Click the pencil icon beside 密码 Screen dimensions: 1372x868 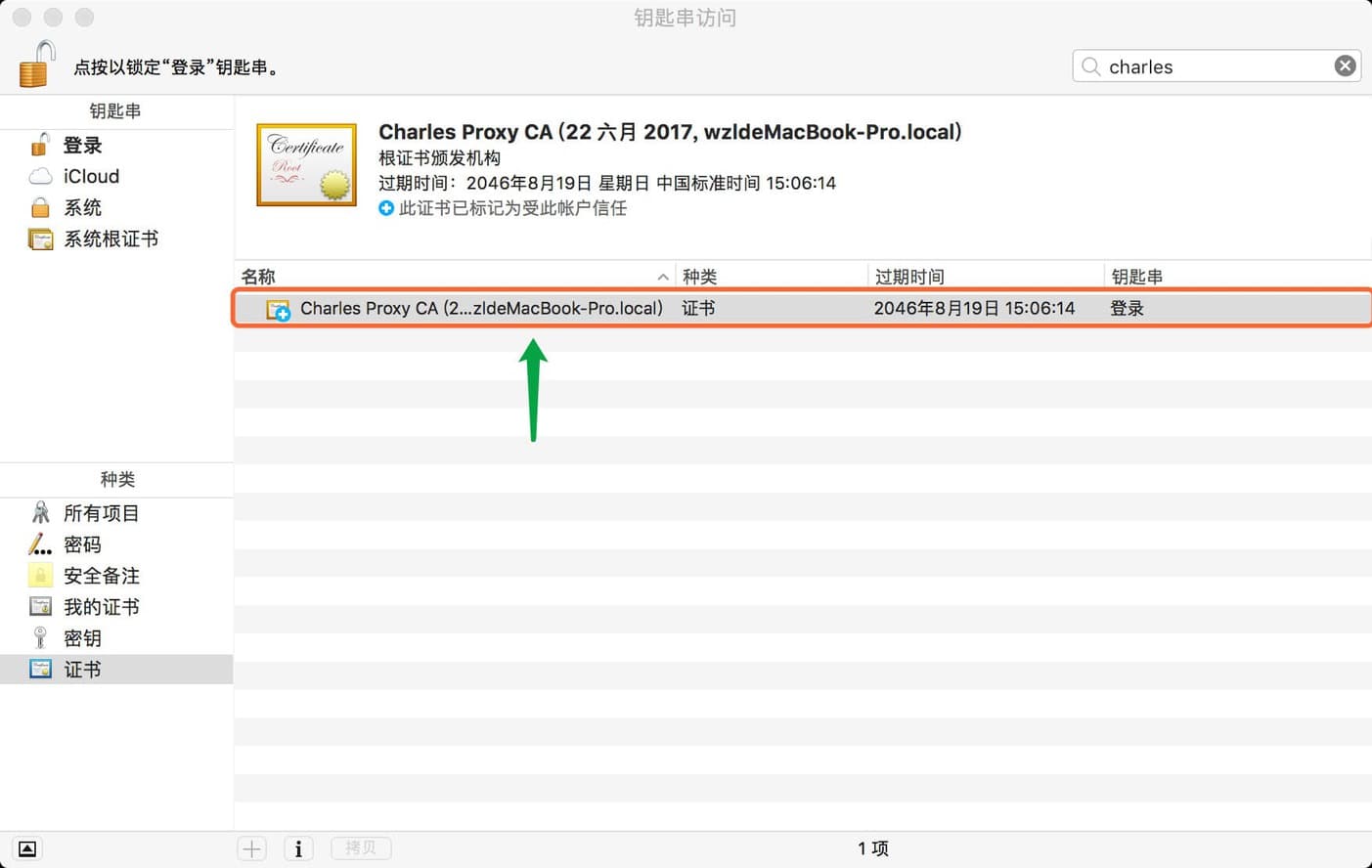click(40, 543)
